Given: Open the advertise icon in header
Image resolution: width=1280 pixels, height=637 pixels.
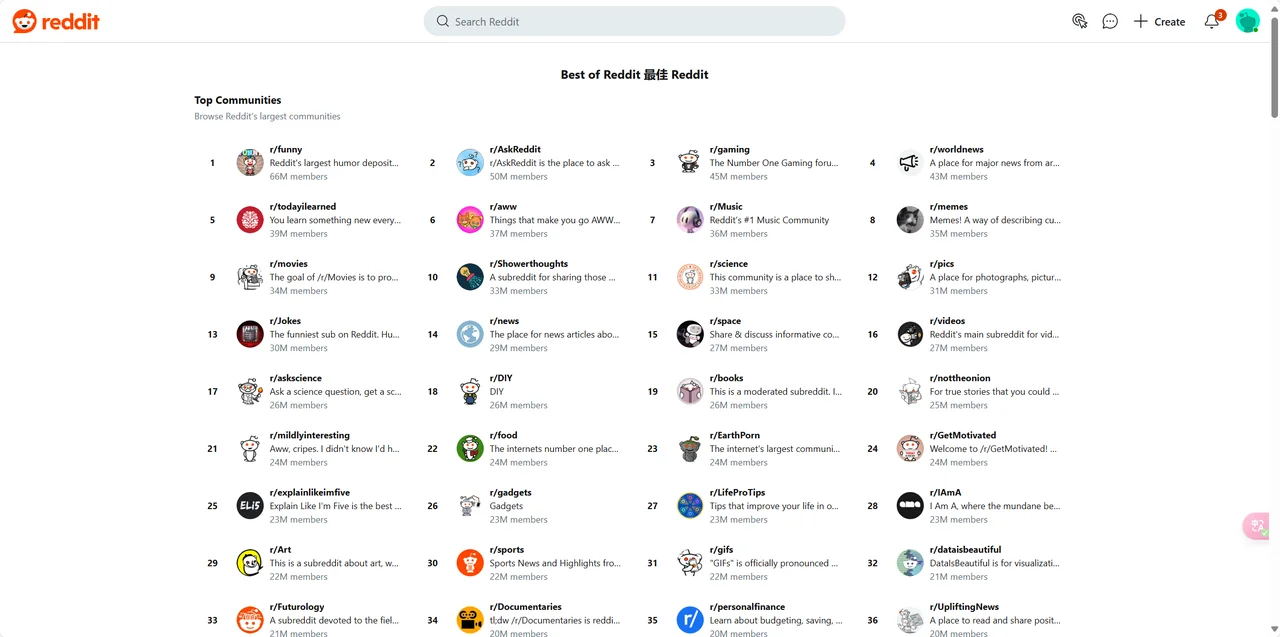Looking at the screenshot, I should coord(1080,21).
